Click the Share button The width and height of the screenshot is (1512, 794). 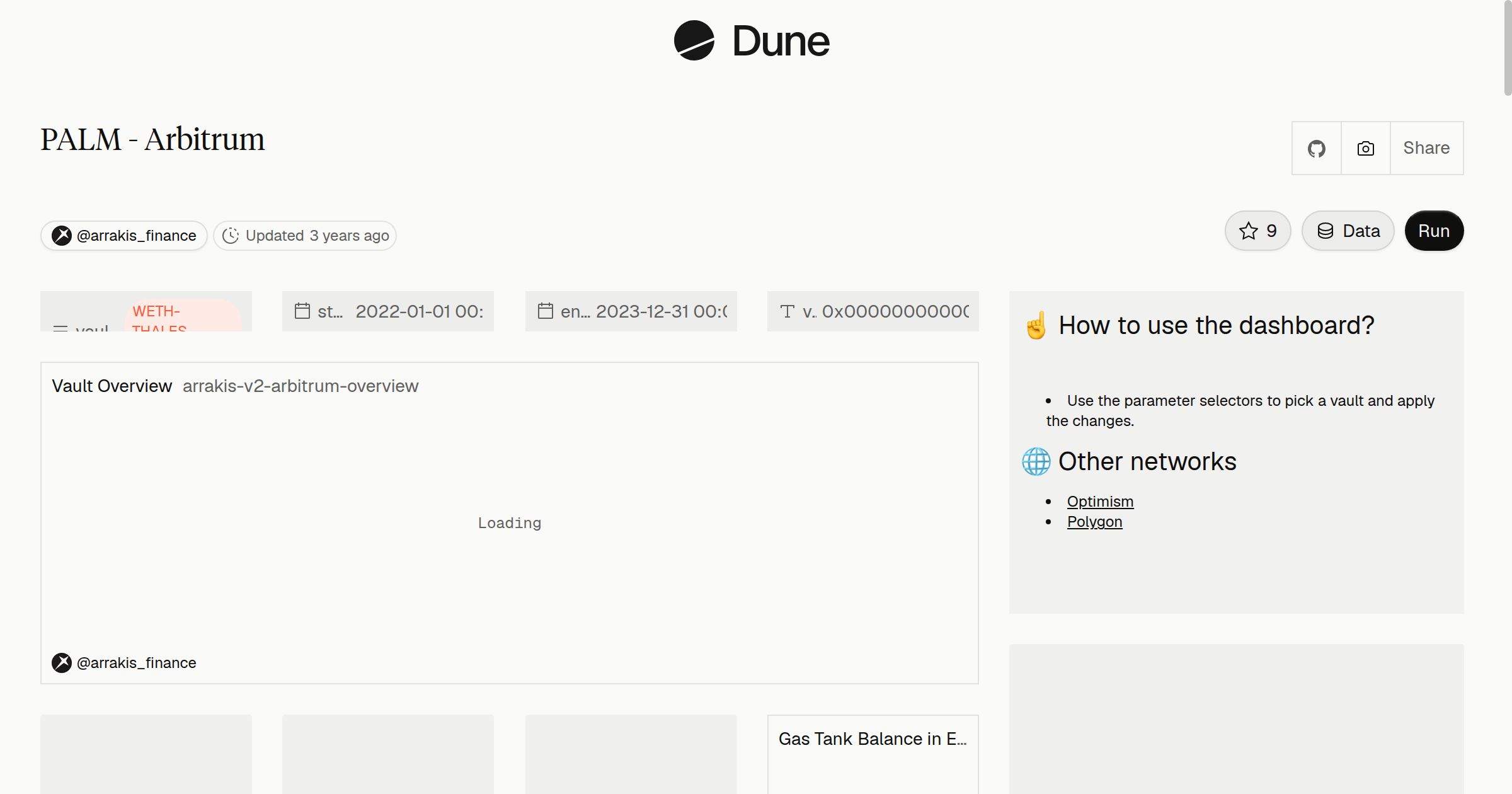(1426, 148)
